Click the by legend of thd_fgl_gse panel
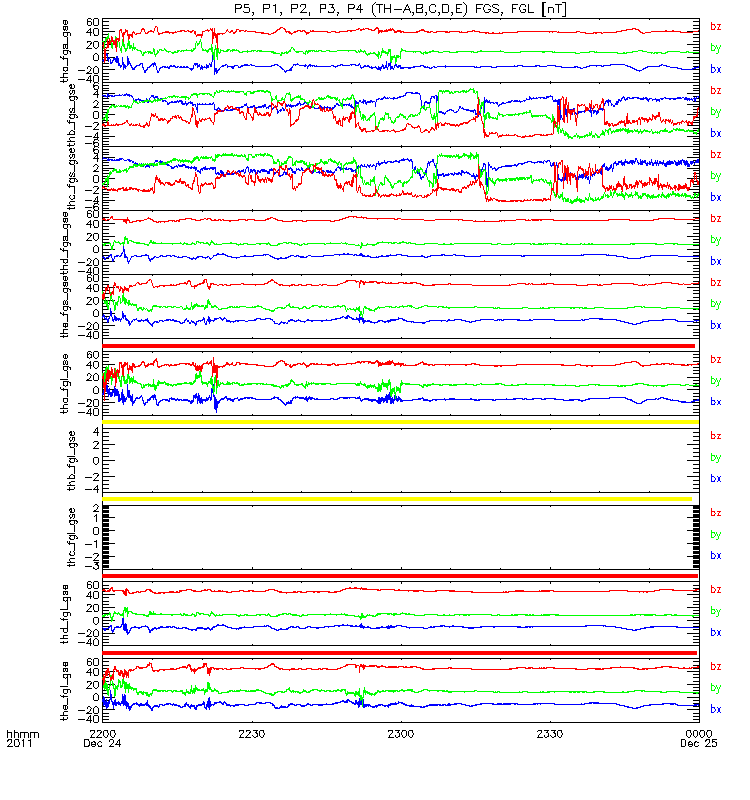750x800 pixels. [x=716, y=611]
